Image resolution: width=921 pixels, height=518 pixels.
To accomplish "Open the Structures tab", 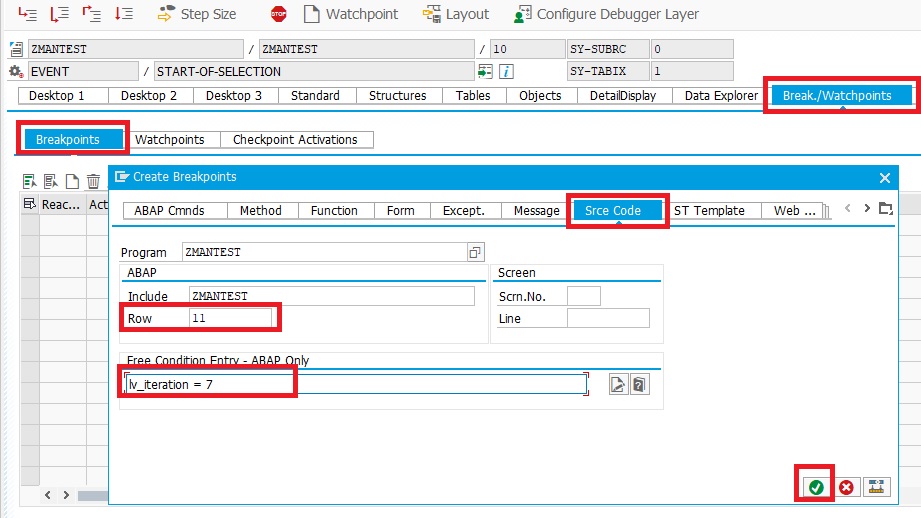I will (399, 96).
